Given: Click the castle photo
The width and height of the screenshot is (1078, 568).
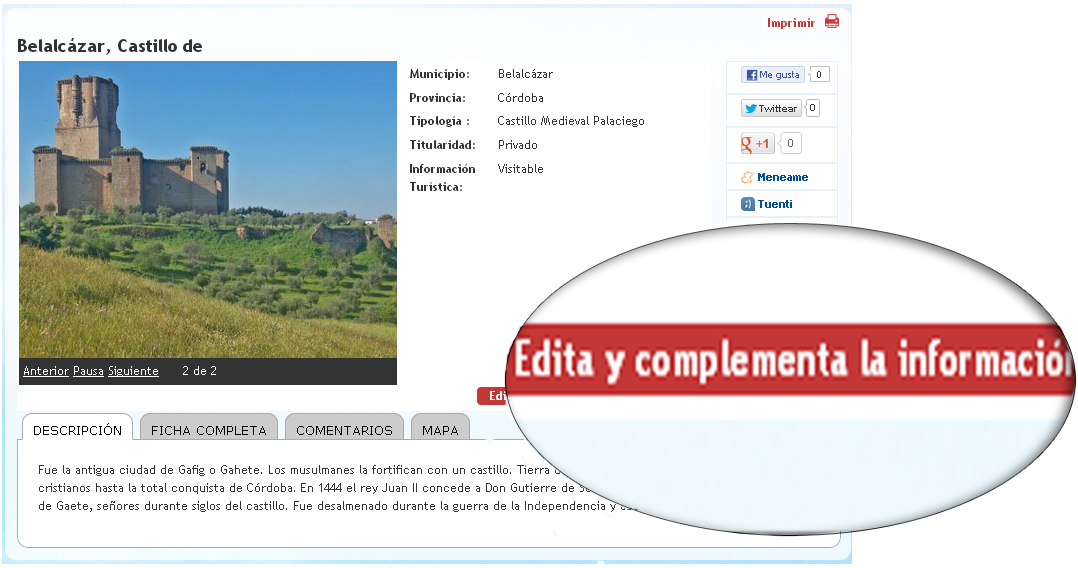Looking at the screenshot, I should point(208,209).
